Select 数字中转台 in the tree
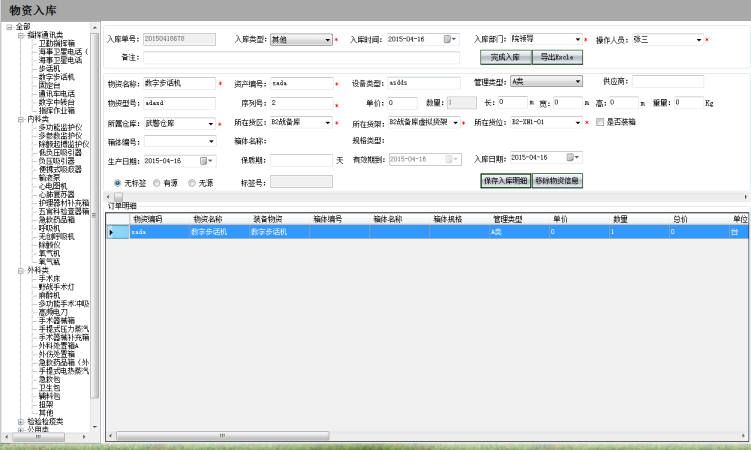The height and width of the screenshot is (450, 751). click(x=57, y=102)
